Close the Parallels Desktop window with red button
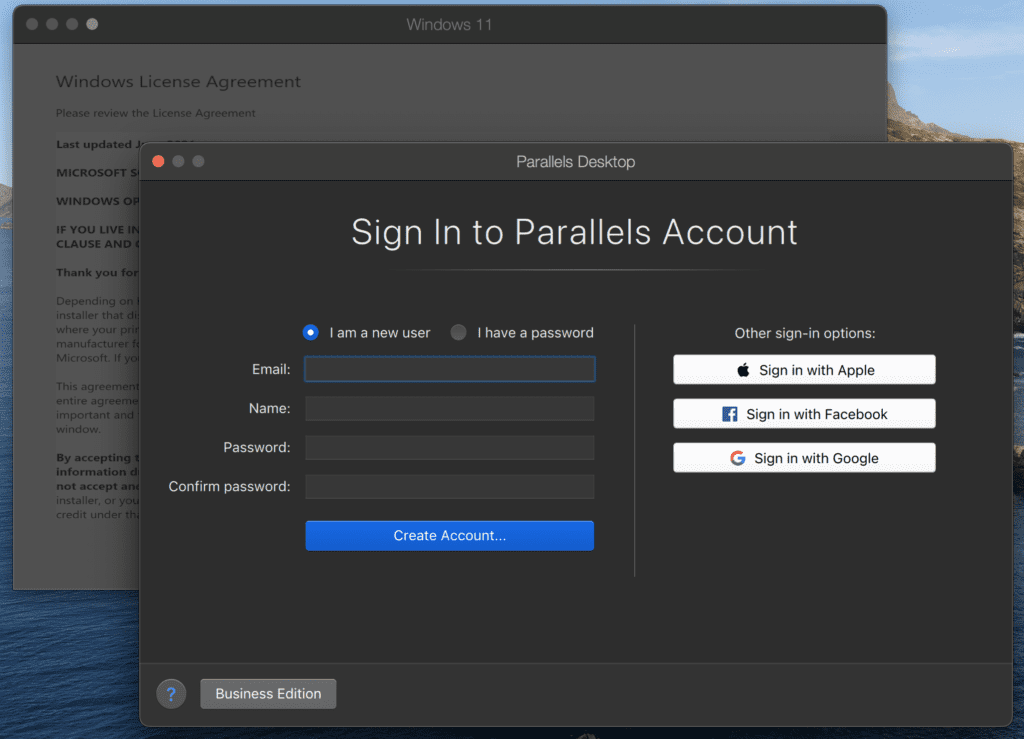This screenshot has width=1024, height=739. click(158, 161)
